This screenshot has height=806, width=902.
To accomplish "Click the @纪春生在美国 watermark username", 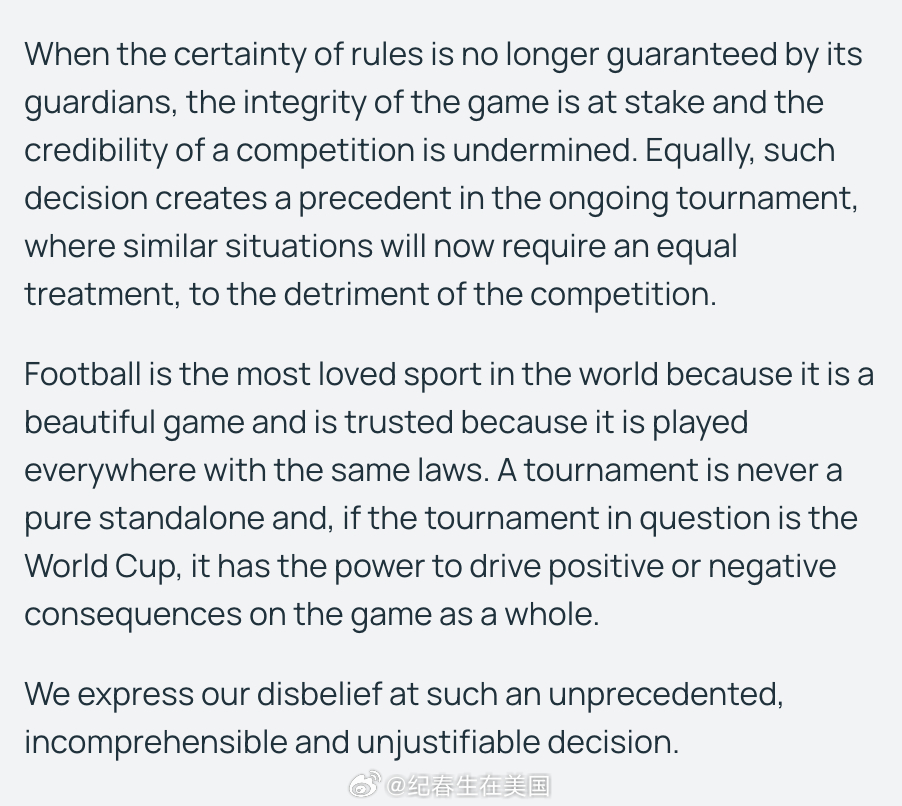I will pos(468,786).
